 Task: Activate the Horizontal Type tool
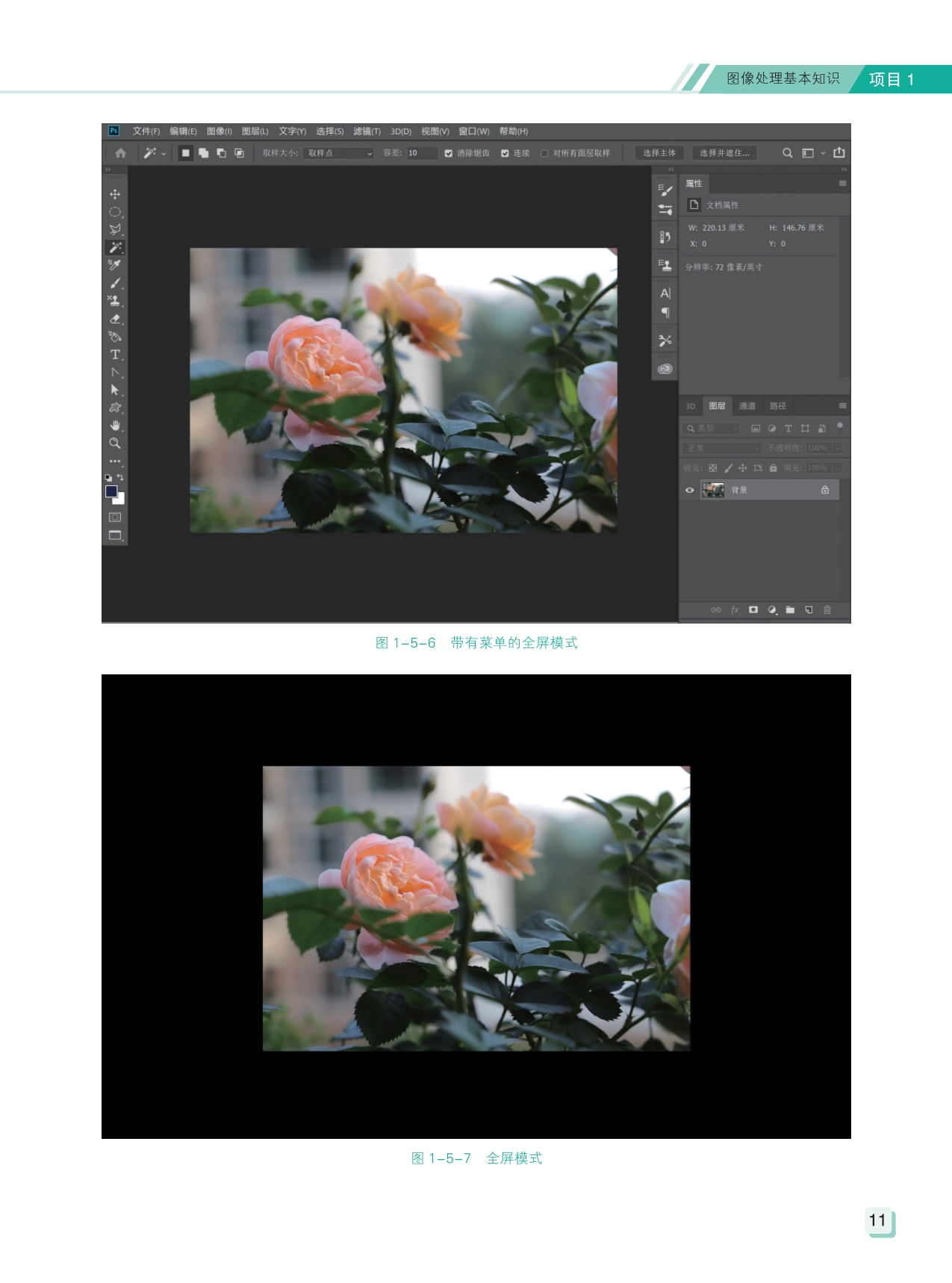click(115, 355)
